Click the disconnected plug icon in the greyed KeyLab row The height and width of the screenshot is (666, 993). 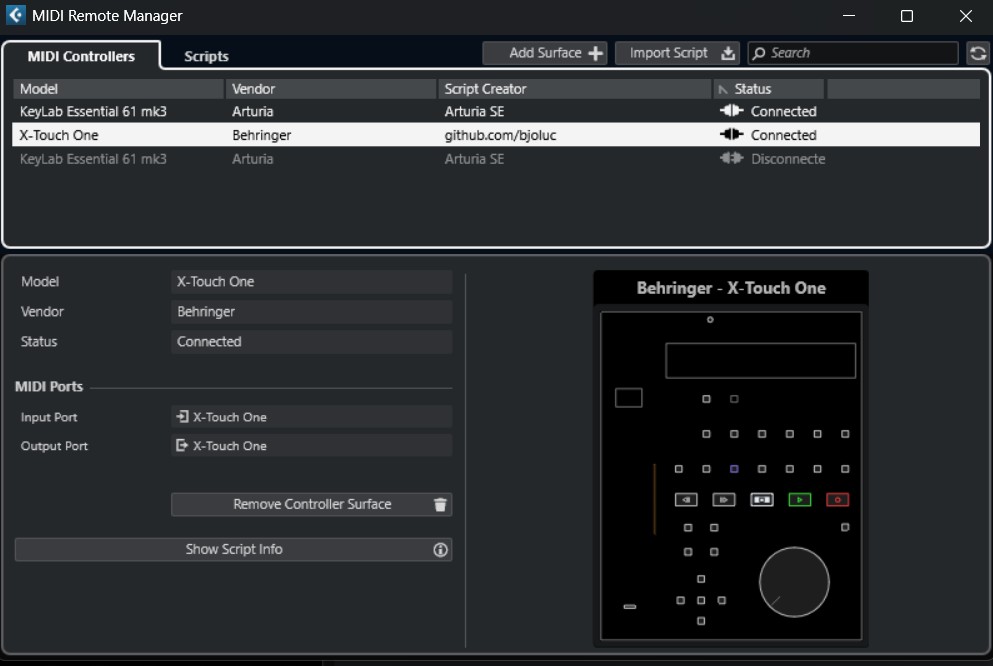731,158
